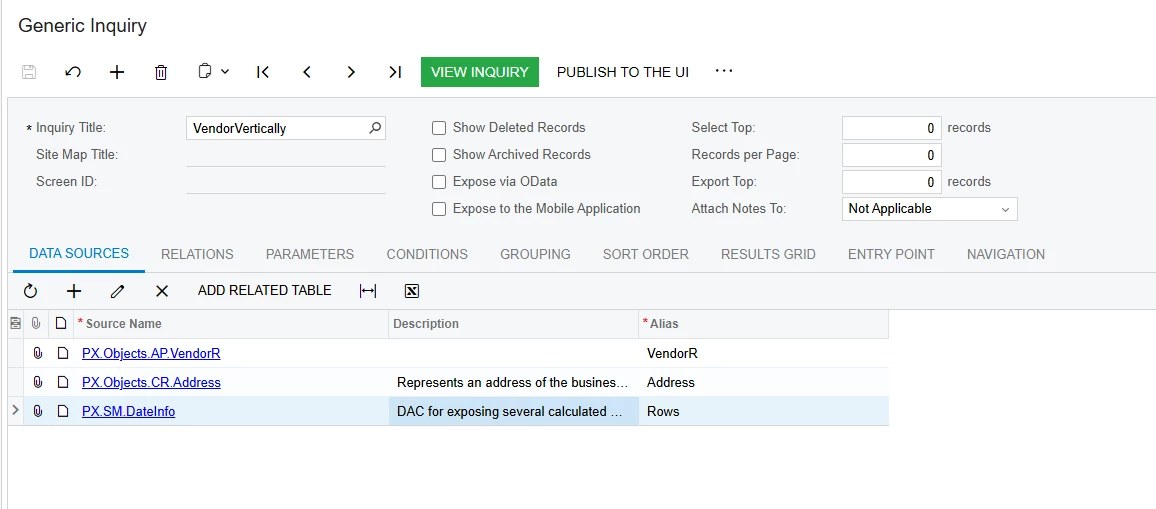Open the ENTRY POINT tab
1156x509 pixels.
[x=891, y=254]
